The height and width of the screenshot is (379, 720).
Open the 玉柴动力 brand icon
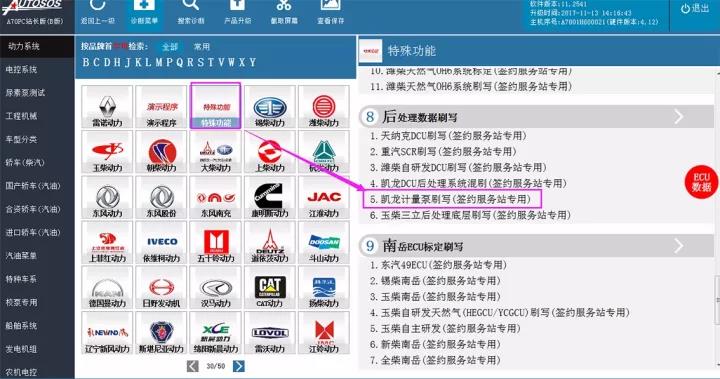coord(107,152)
